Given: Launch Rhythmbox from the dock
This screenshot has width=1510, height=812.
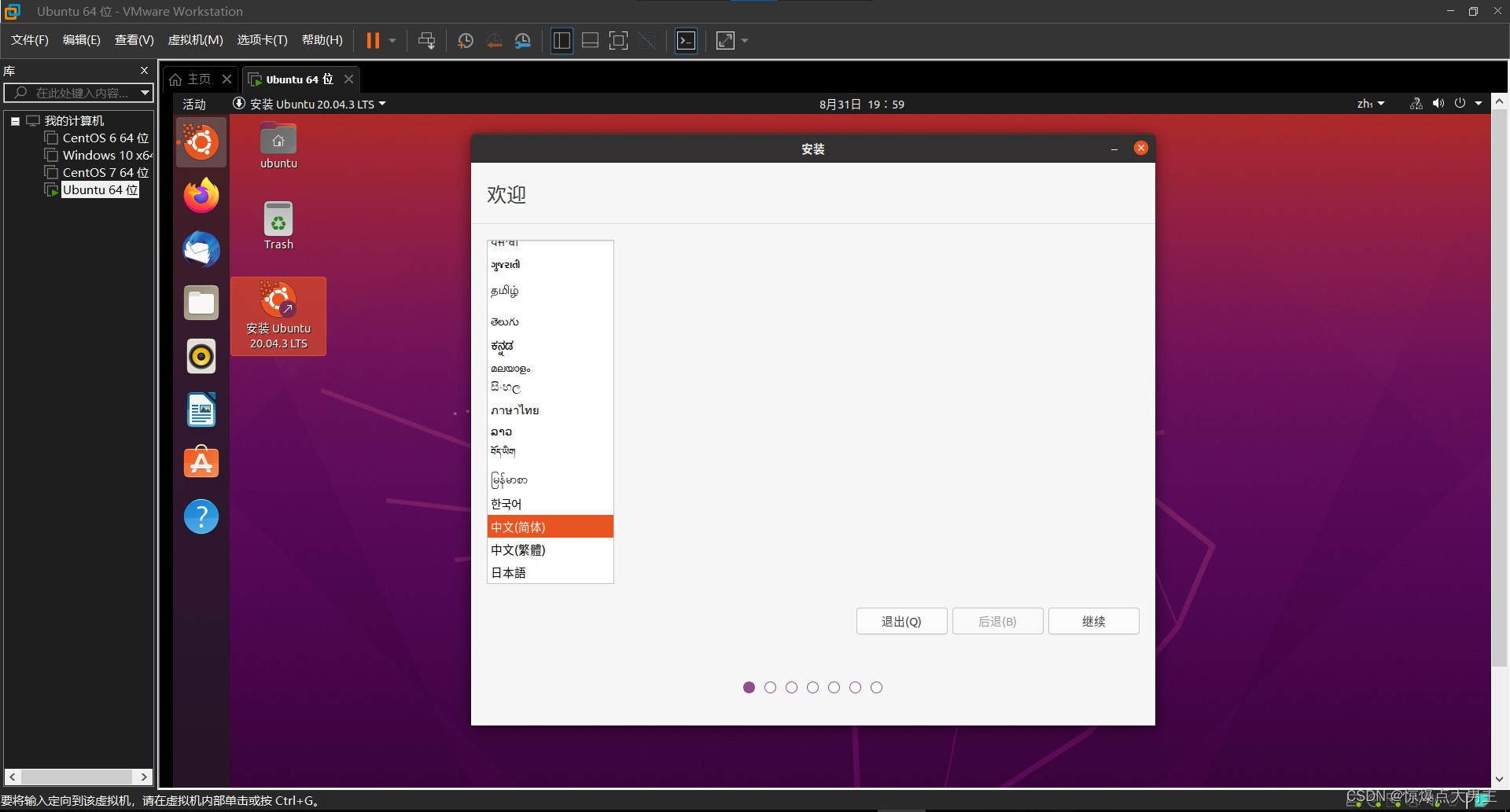Looking at the screenshot, I should pyautogui.click(x=201, y=356).
